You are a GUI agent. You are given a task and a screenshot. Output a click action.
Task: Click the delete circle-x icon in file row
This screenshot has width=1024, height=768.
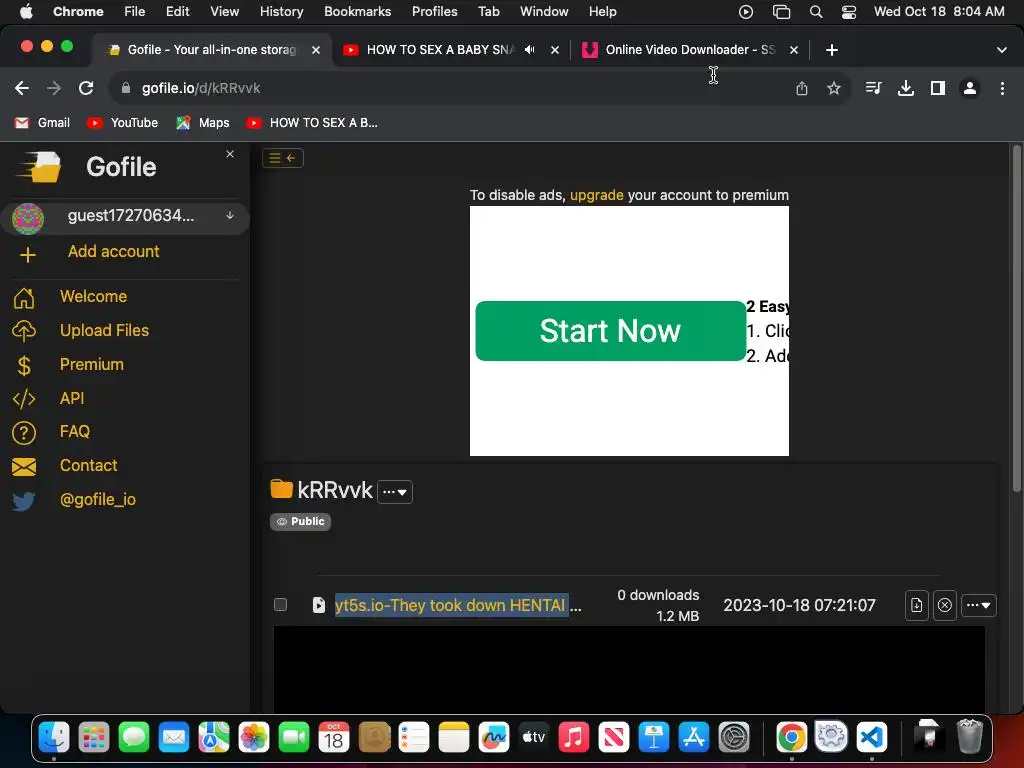(945, 605)
